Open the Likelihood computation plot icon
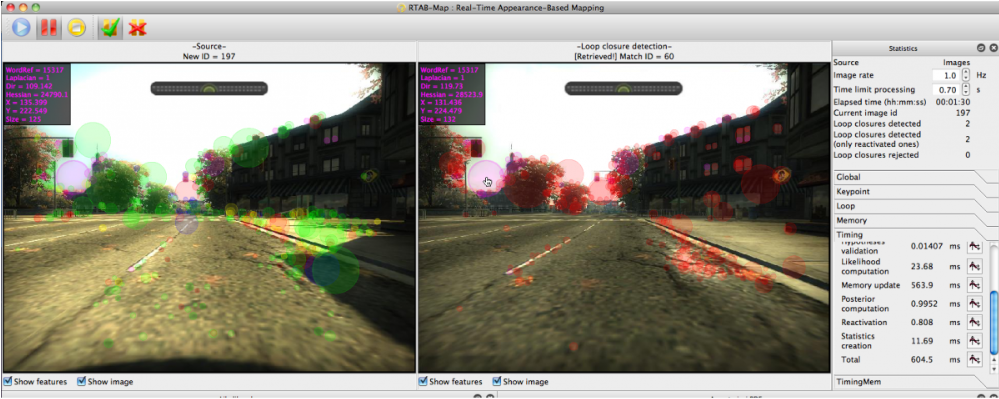The image size is (999, 399). tap(974, 266)
